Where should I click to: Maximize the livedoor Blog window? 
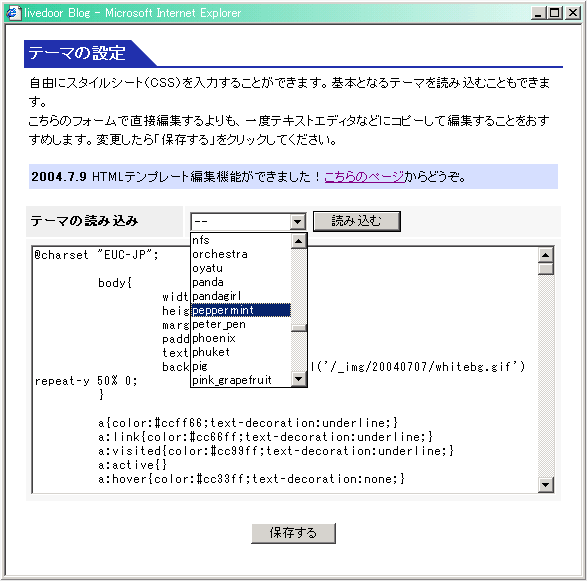(x=554, y=13)
